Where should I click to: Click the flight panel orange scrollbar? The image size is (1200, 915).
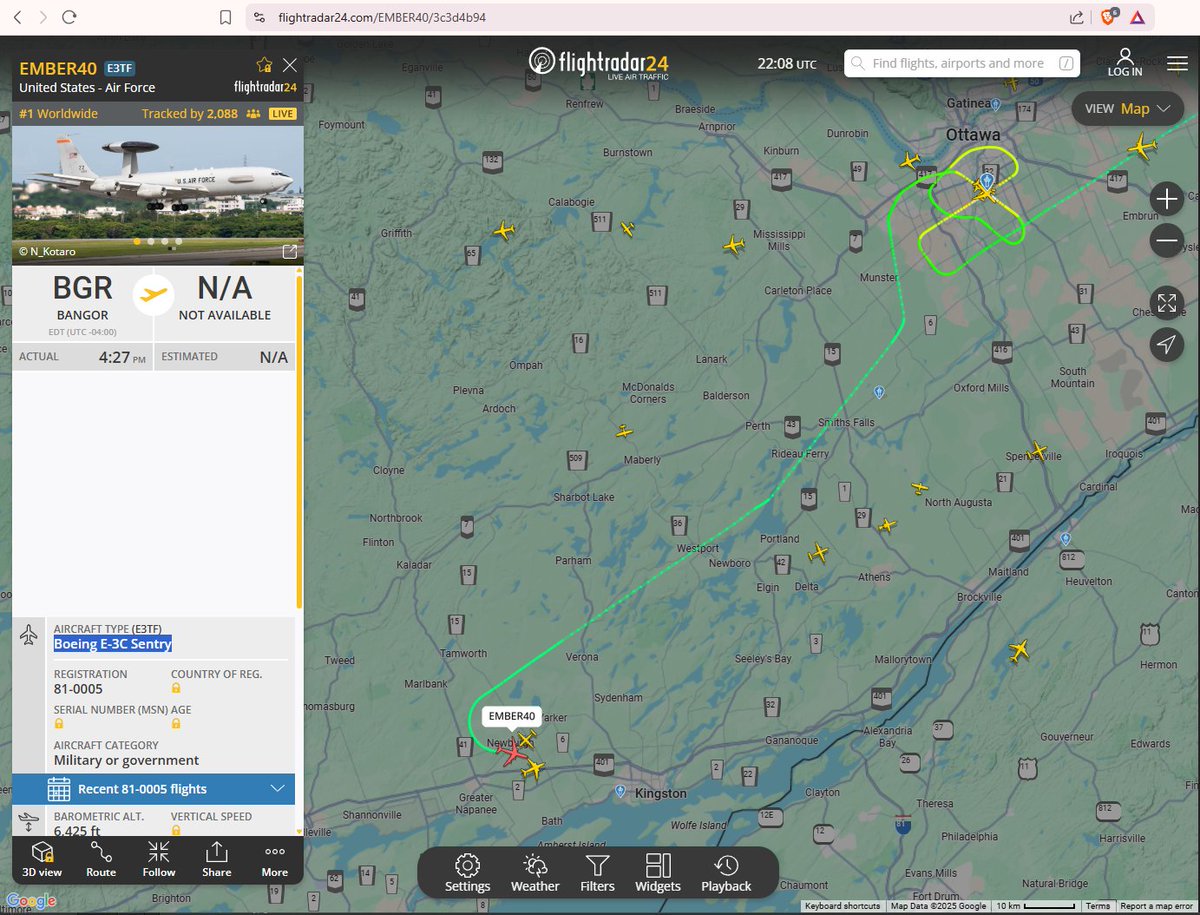(299, 440)
